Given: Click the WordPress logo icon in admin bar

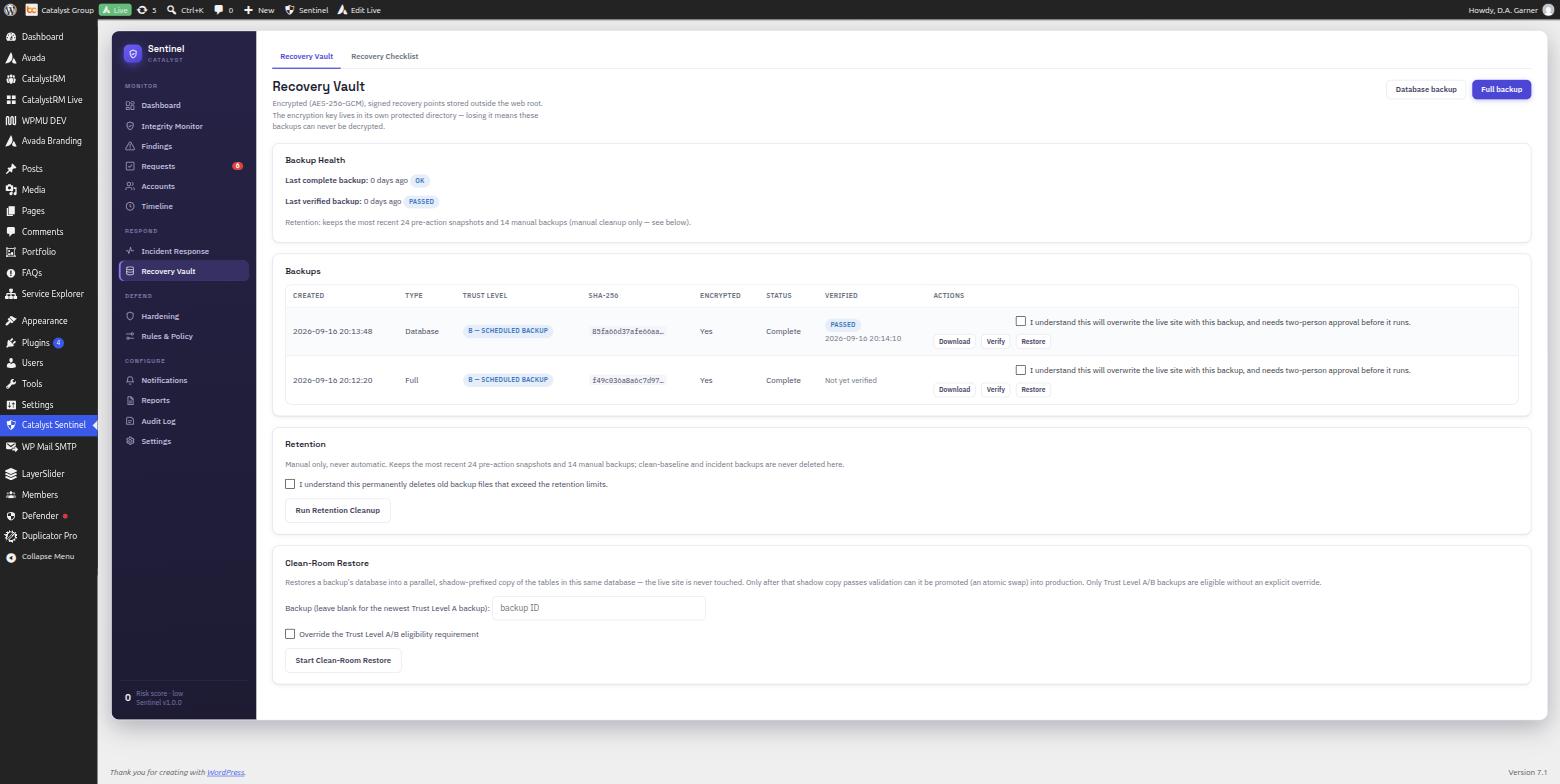Looking at the screenshot, I should (x=10, y=10).
